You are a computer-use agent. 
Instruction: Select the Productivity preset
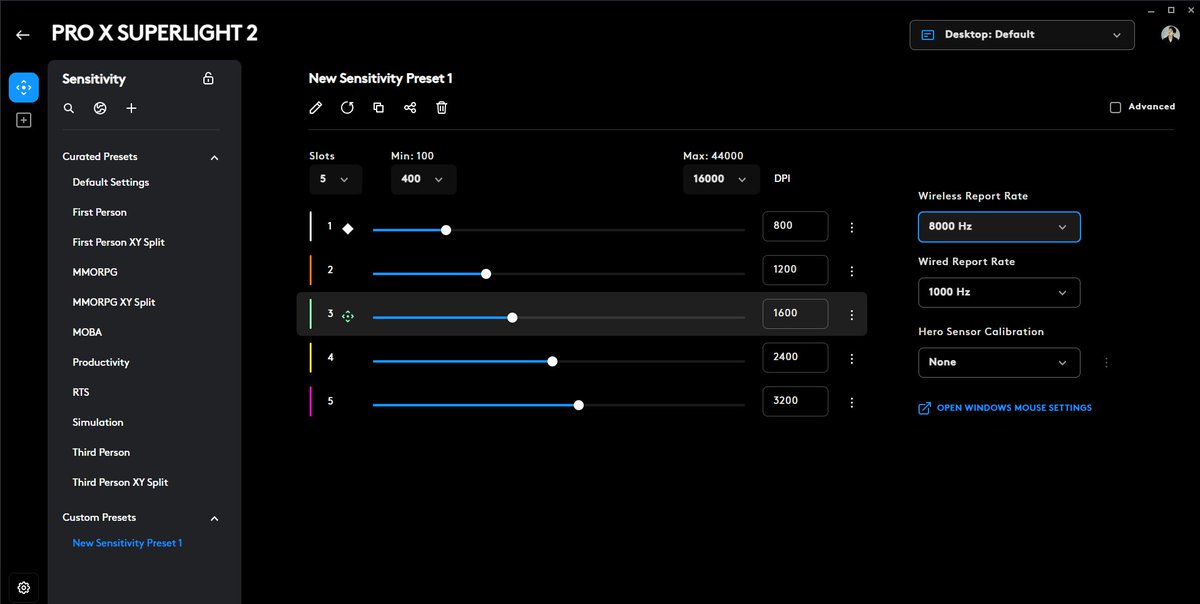(101, 363)
